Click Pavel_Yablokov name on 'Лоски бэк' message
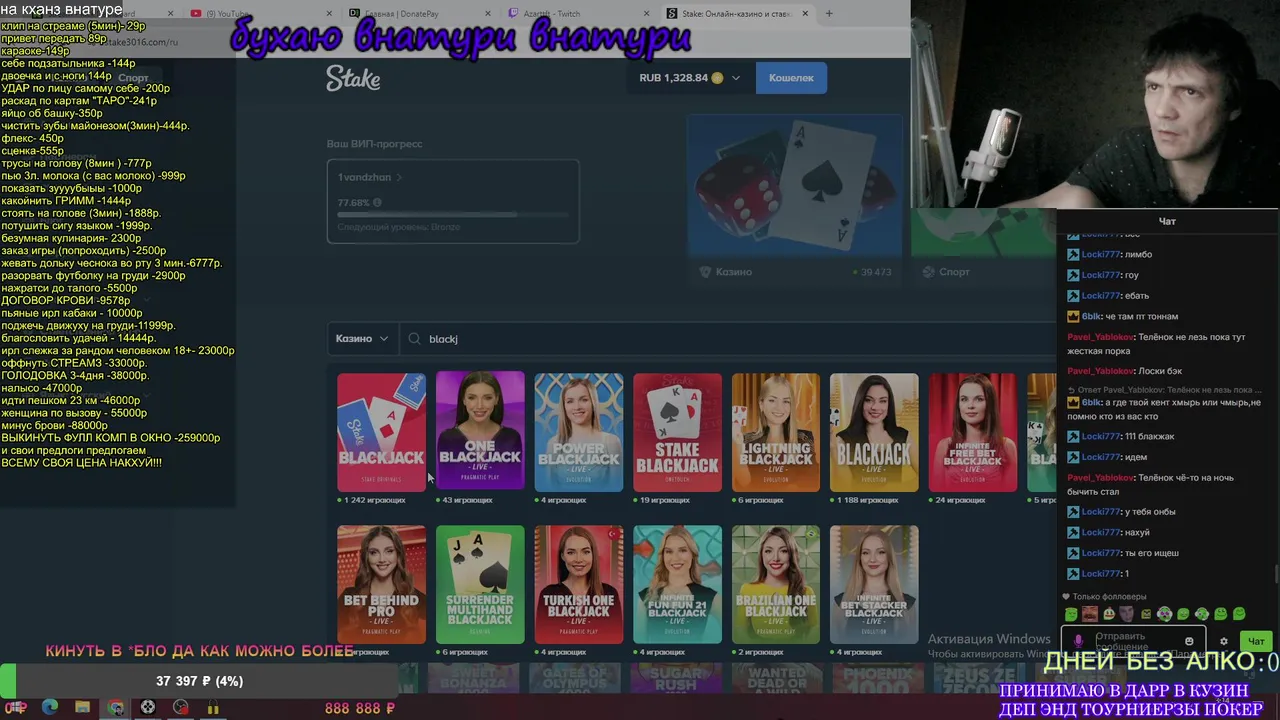This screenshot has height=720, width=1280. pyautogui.click(x=1099, y=371)
